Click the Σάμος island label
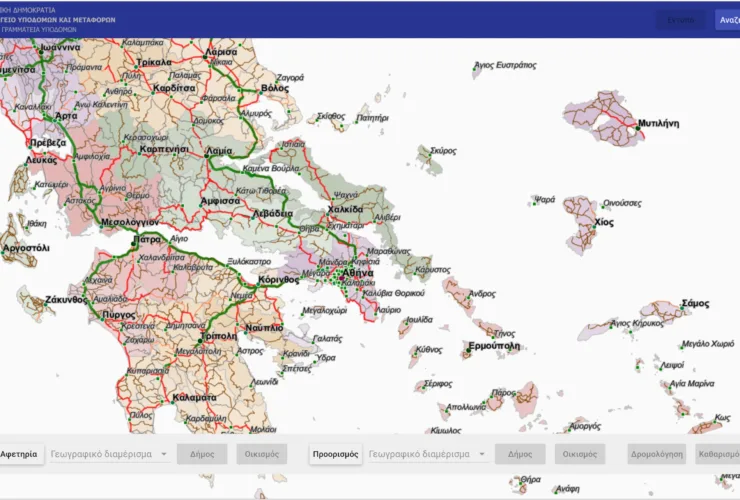 pyautogui.click(x=695, y=304)
